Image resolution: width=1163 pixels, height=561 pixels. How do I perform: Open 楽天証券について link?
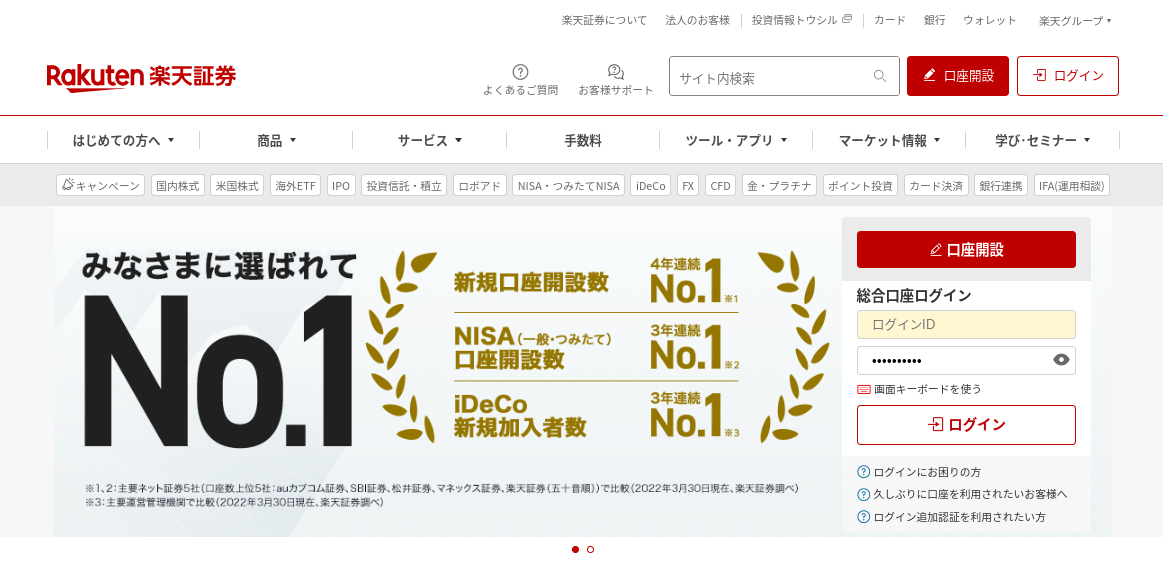604,21
